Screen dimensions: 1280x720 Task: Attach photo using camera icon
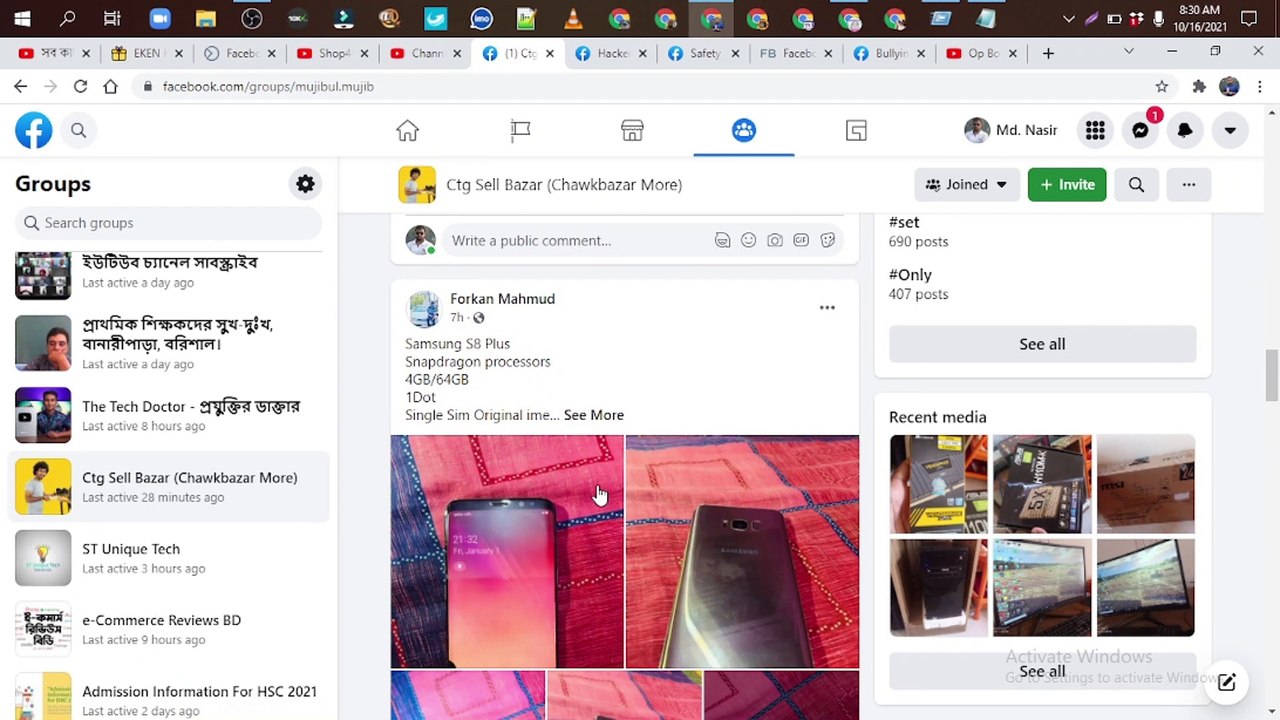[x=775, y=240]
